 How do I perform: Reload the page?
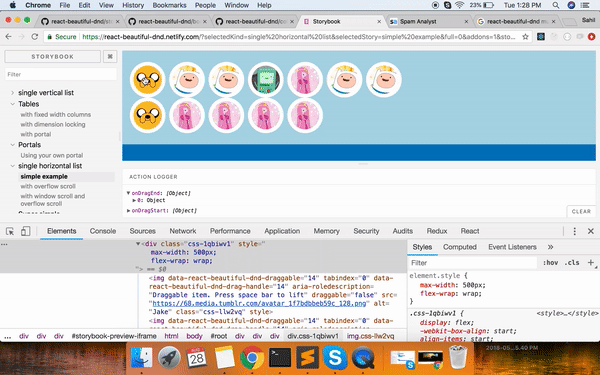pyautogui.click(x=34, y=37)
